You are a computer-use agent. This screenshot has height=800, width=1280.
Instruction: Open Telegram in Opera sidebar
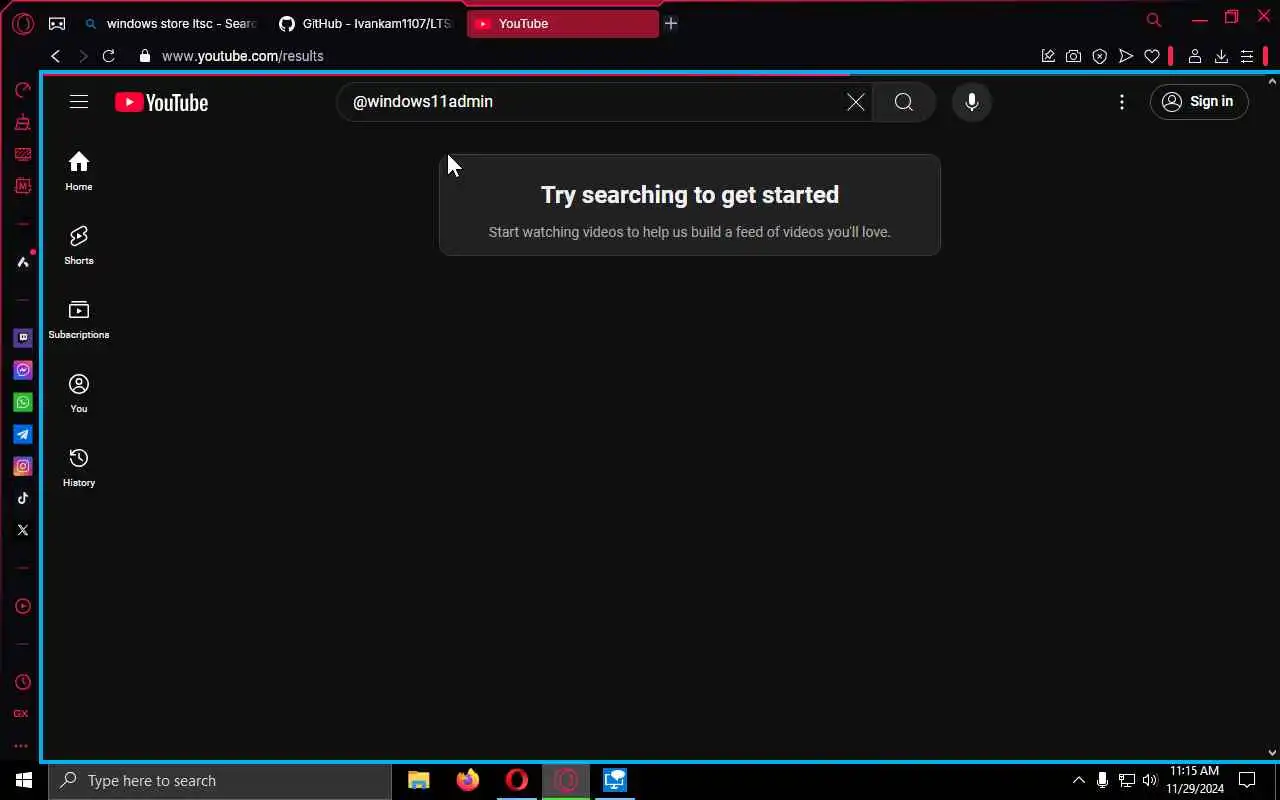pos(23,434)
